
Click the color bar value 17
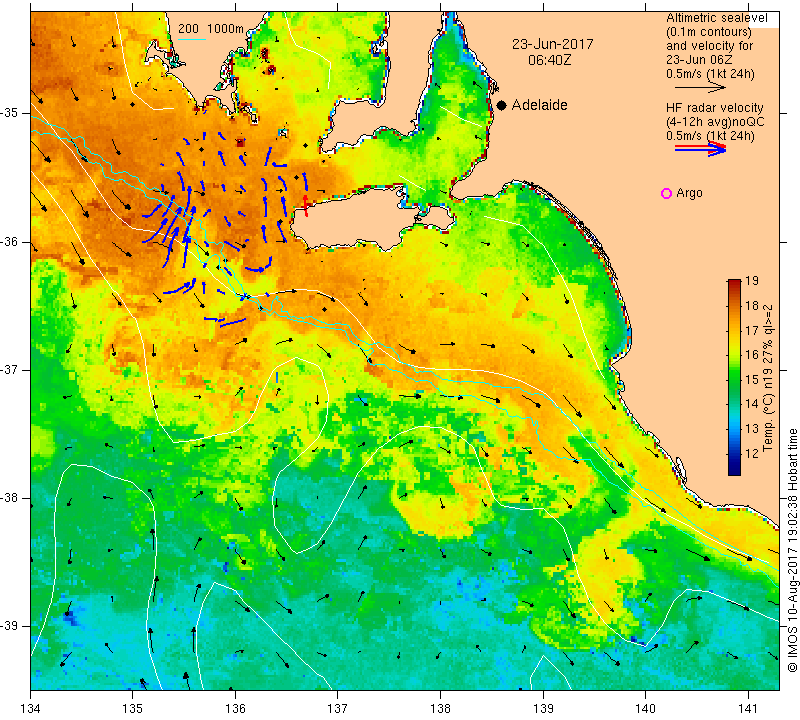[x=752, y=330]
